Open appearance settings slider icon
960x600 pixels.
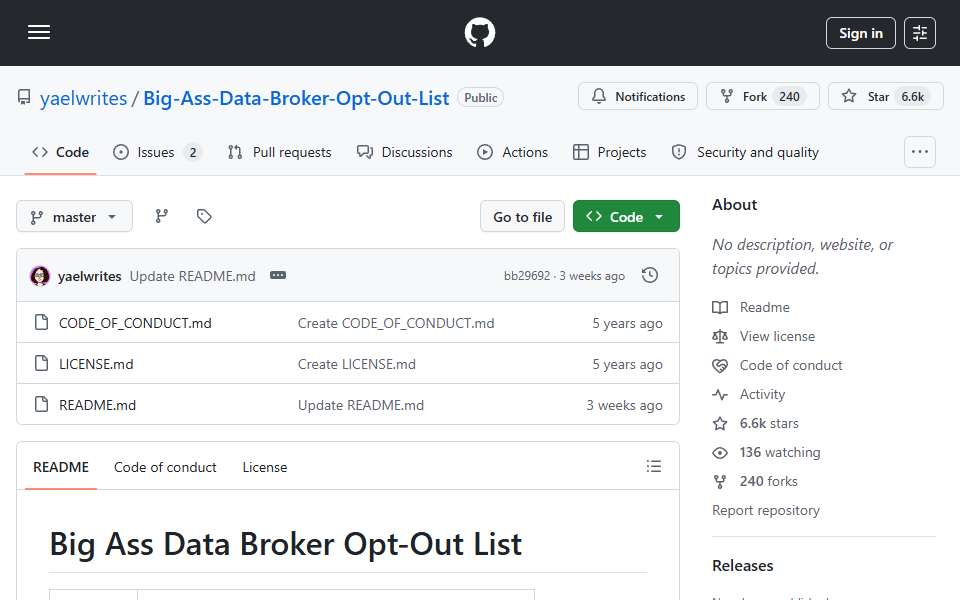[x=920, y=33]
